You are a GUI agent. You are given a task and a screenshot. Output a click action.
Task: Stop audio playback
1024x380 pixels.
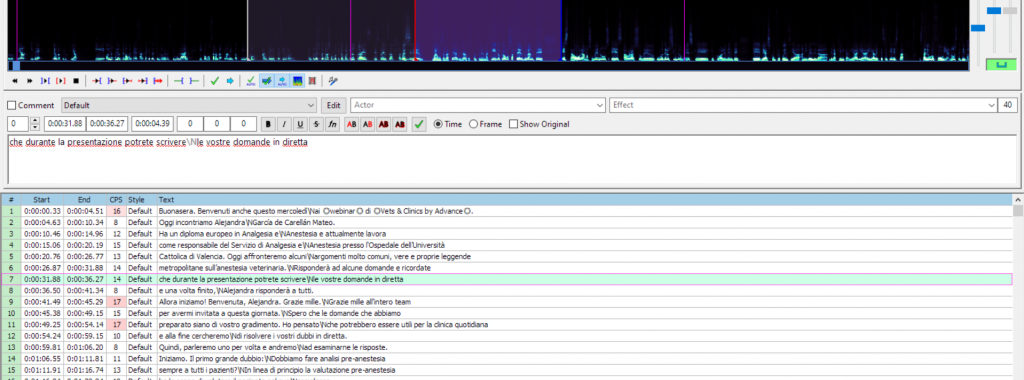coord(76,81)
